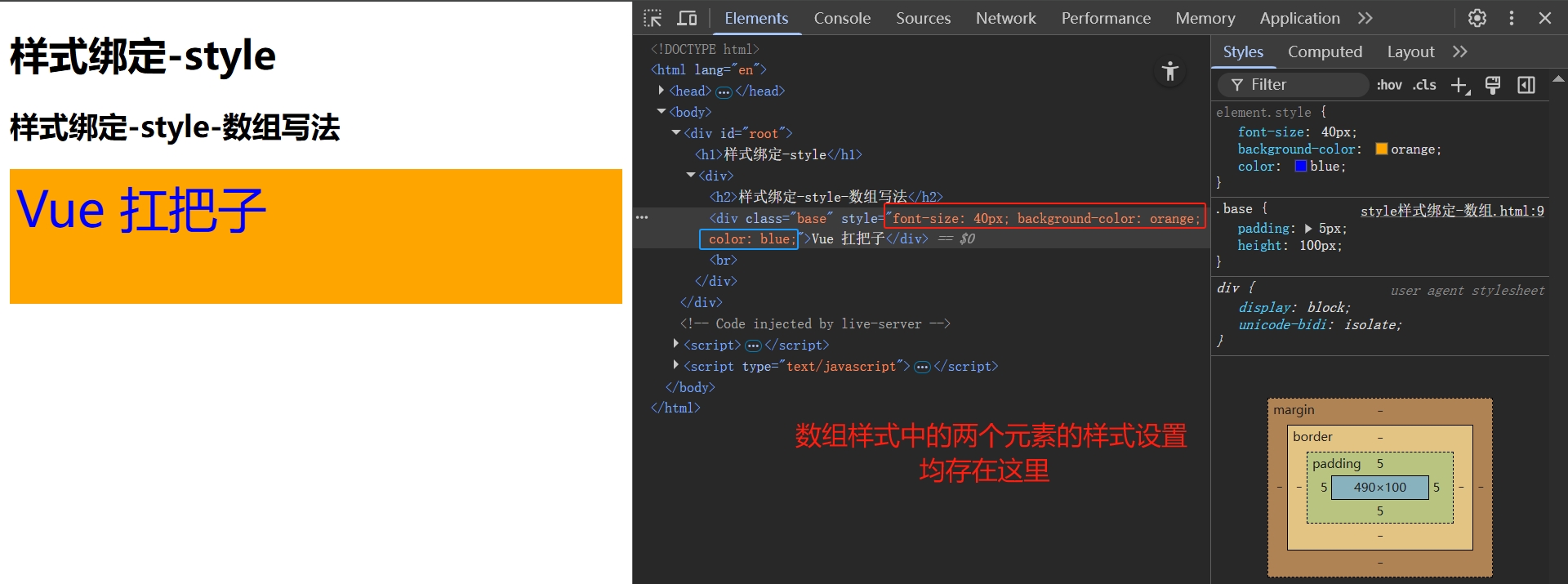Collapse the div id root node

pyautogui.click(x=676, y=133)
